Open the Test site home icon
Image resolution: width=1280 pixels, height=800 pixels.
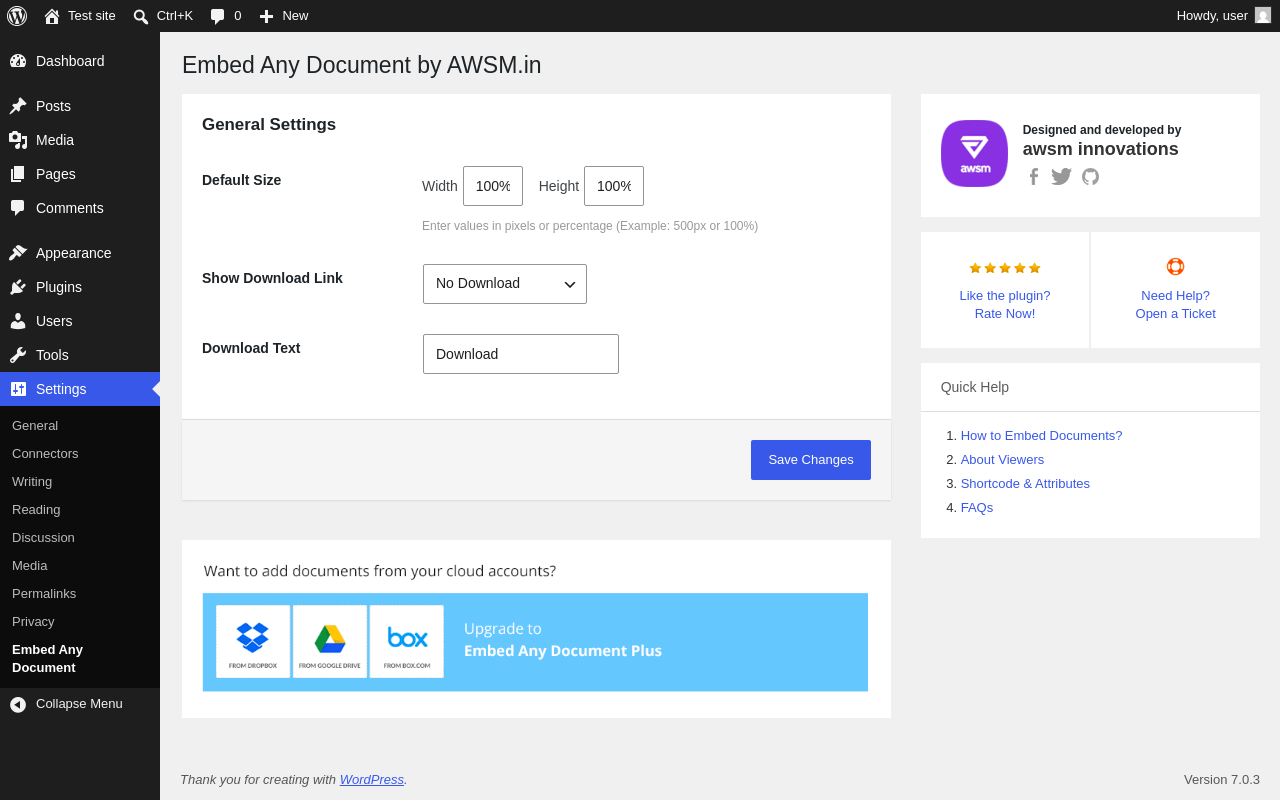52,16
